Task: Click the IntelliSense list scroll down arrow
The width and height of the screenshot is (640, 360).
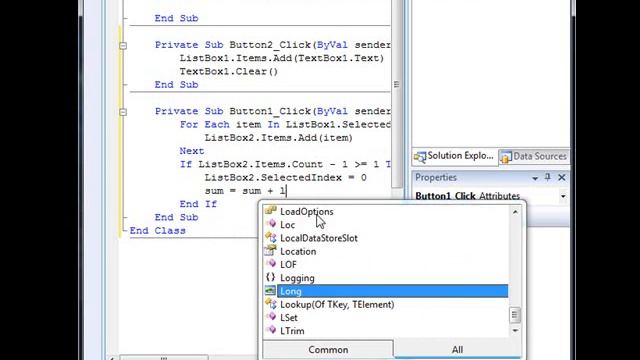Action: (x=515, y=330)
